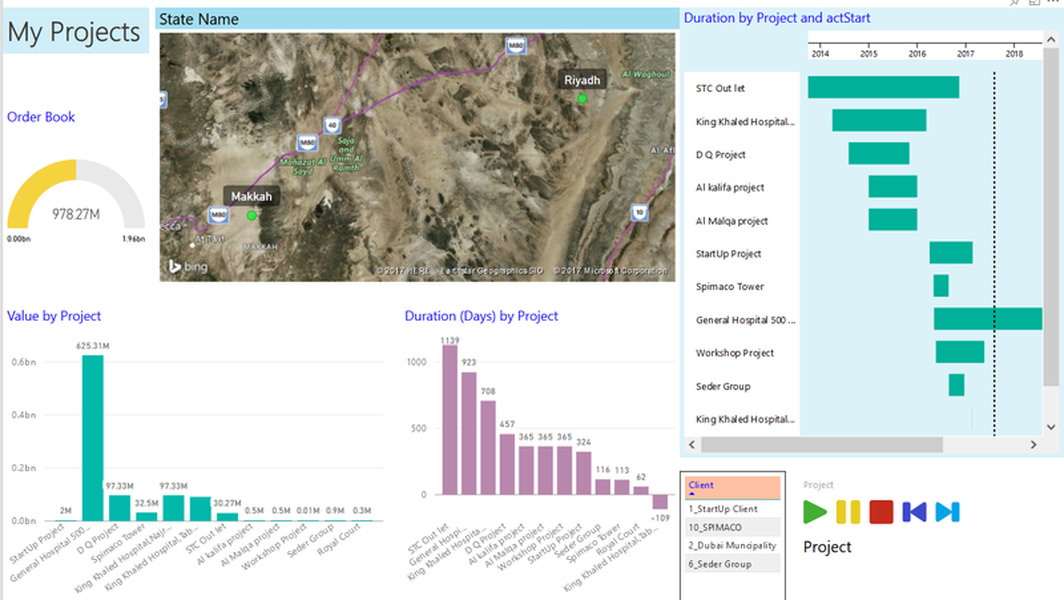The width and height of the screenshot is (1064, 600).
Task: Click the yellow Pause icon
Action: pos(848,512)
